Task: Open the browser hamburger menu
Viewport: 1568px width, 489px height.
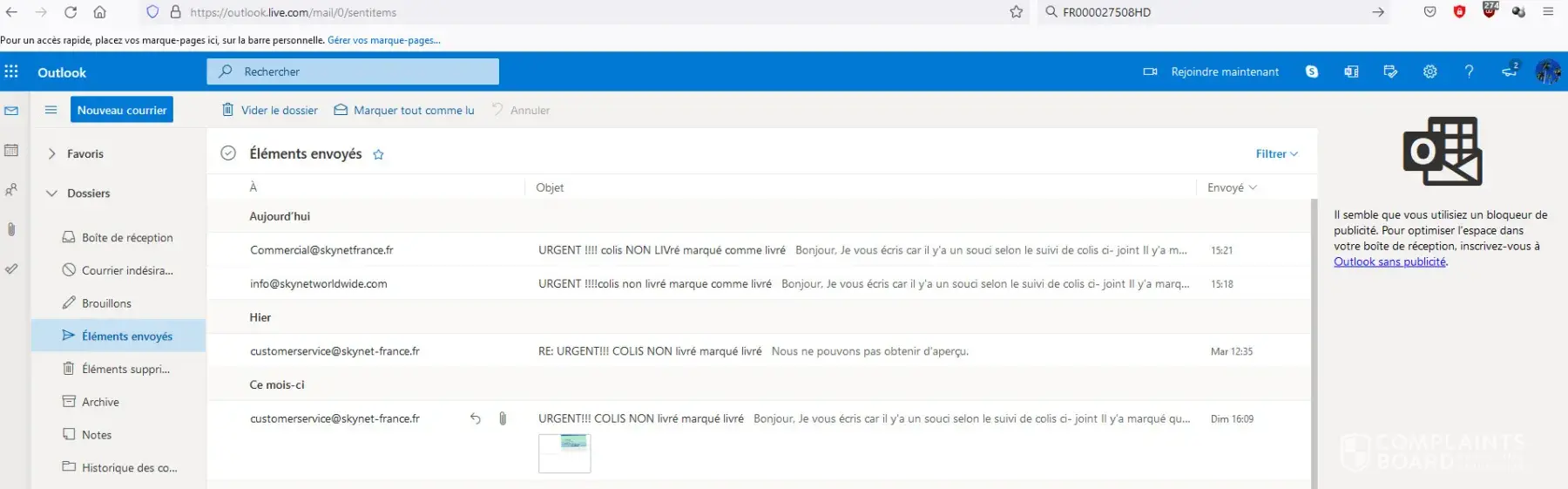Action: click(1548, 11)
